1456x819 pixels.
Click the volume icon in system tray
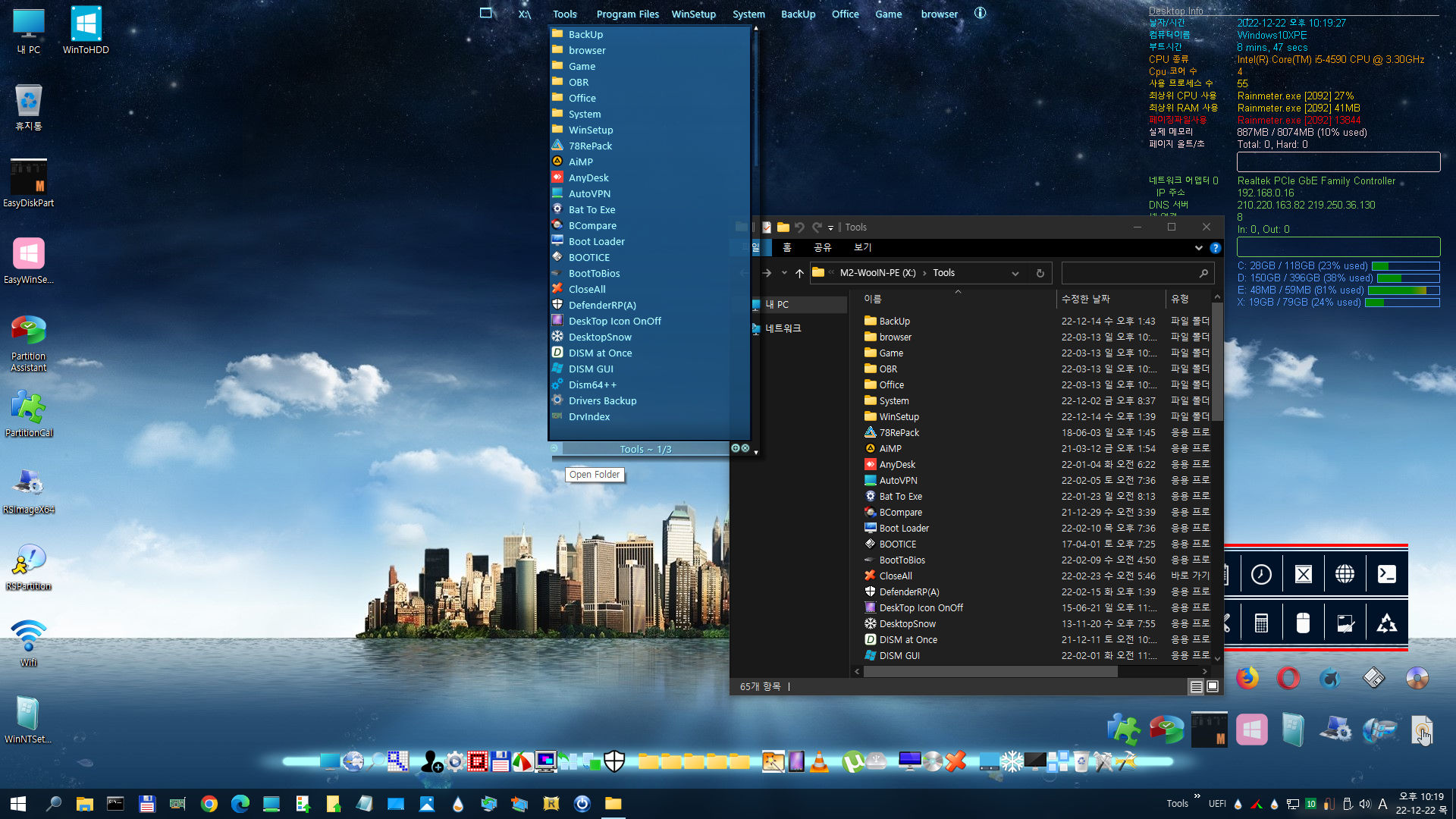coord(1365,804)
